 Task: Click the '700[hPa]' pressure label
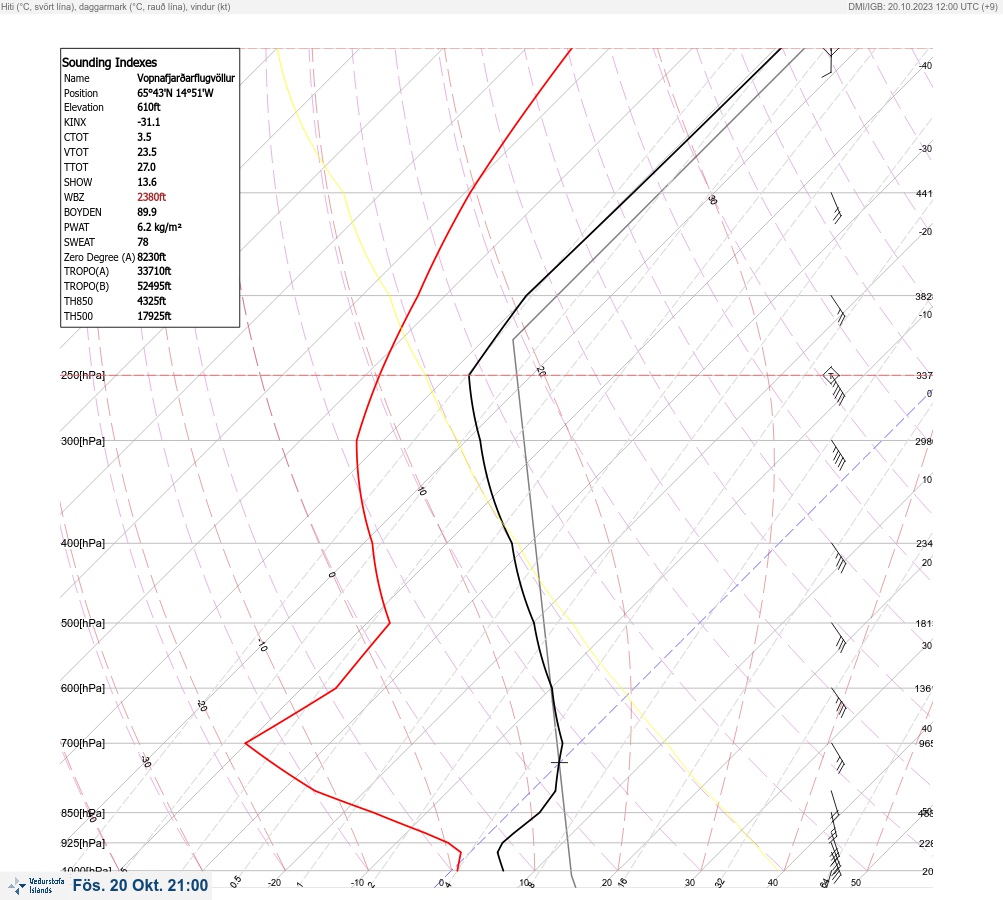pos(83,743)
